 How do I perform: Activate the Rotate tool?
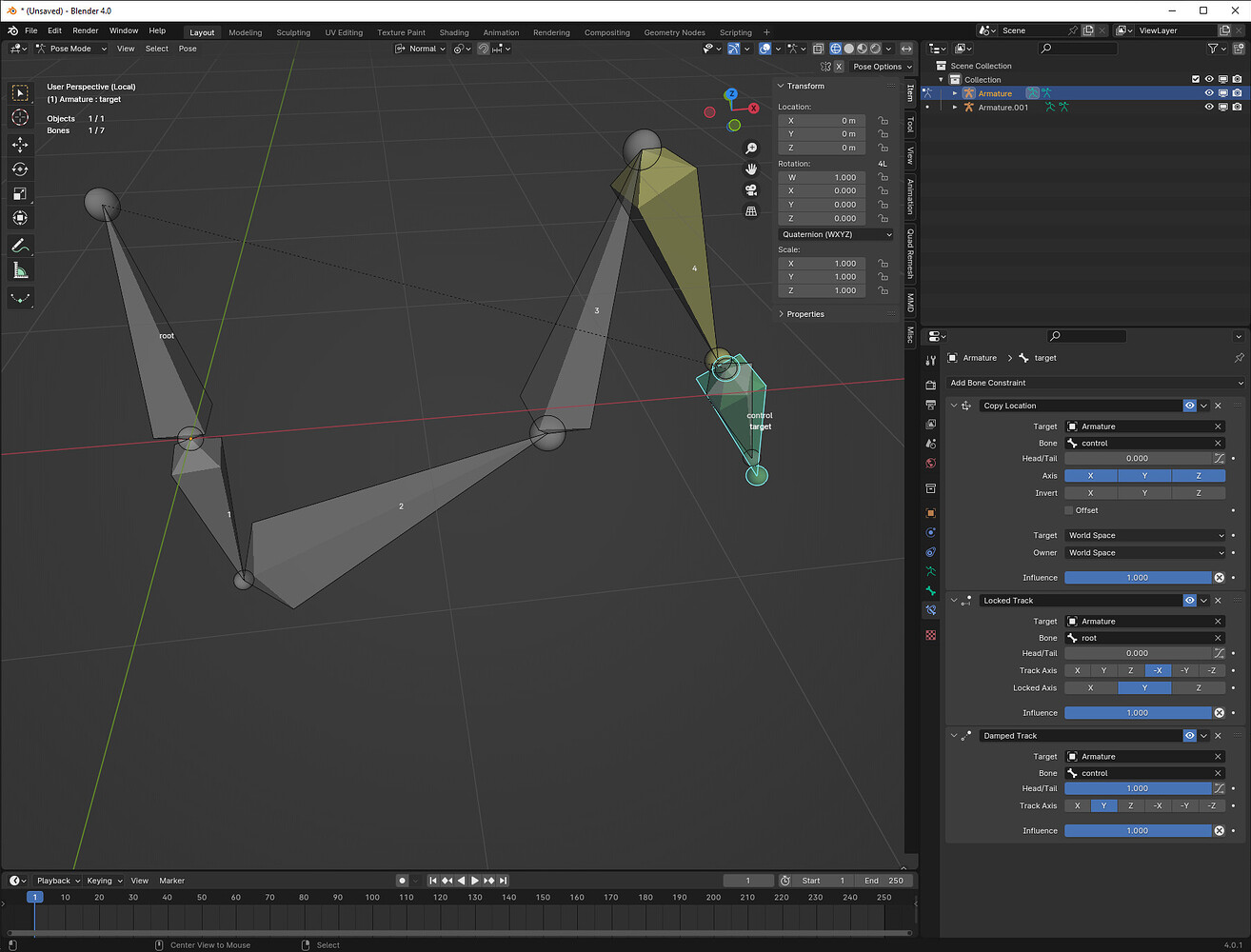click(20, 169)
